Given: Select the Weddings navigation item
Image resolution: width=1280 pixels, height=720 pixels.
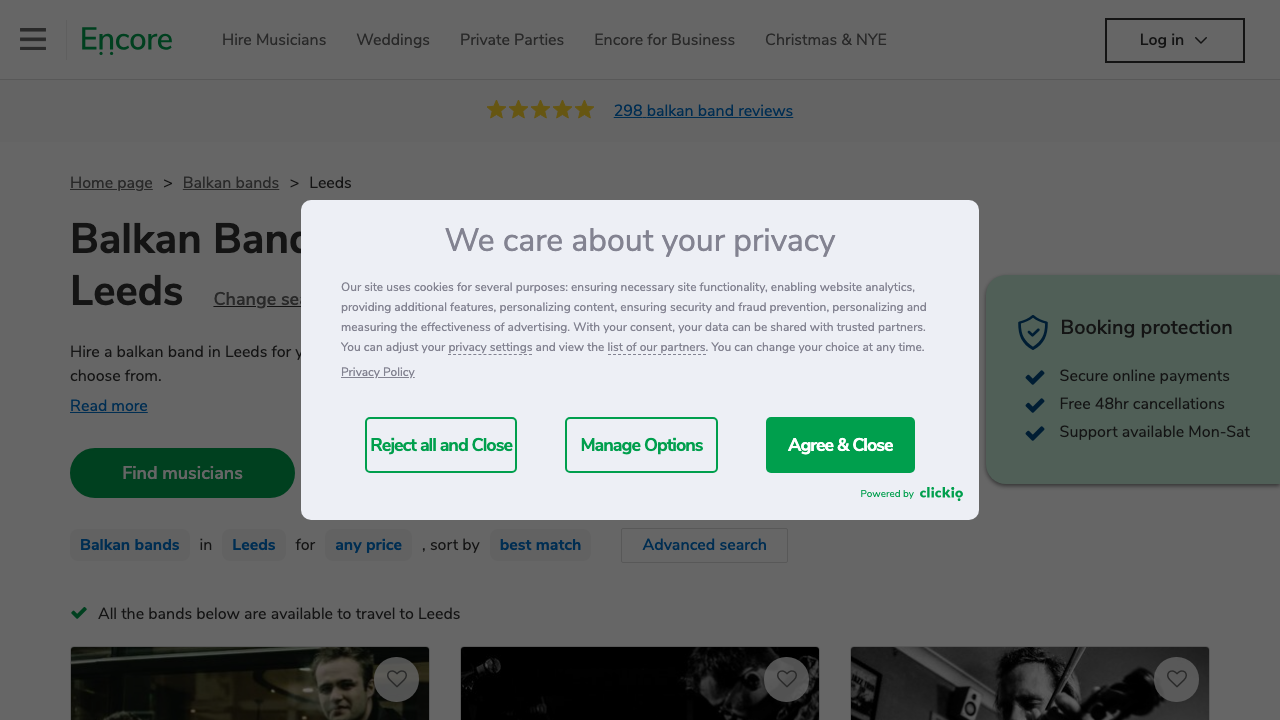Looking at the screenshot, I should pos(392,40).
